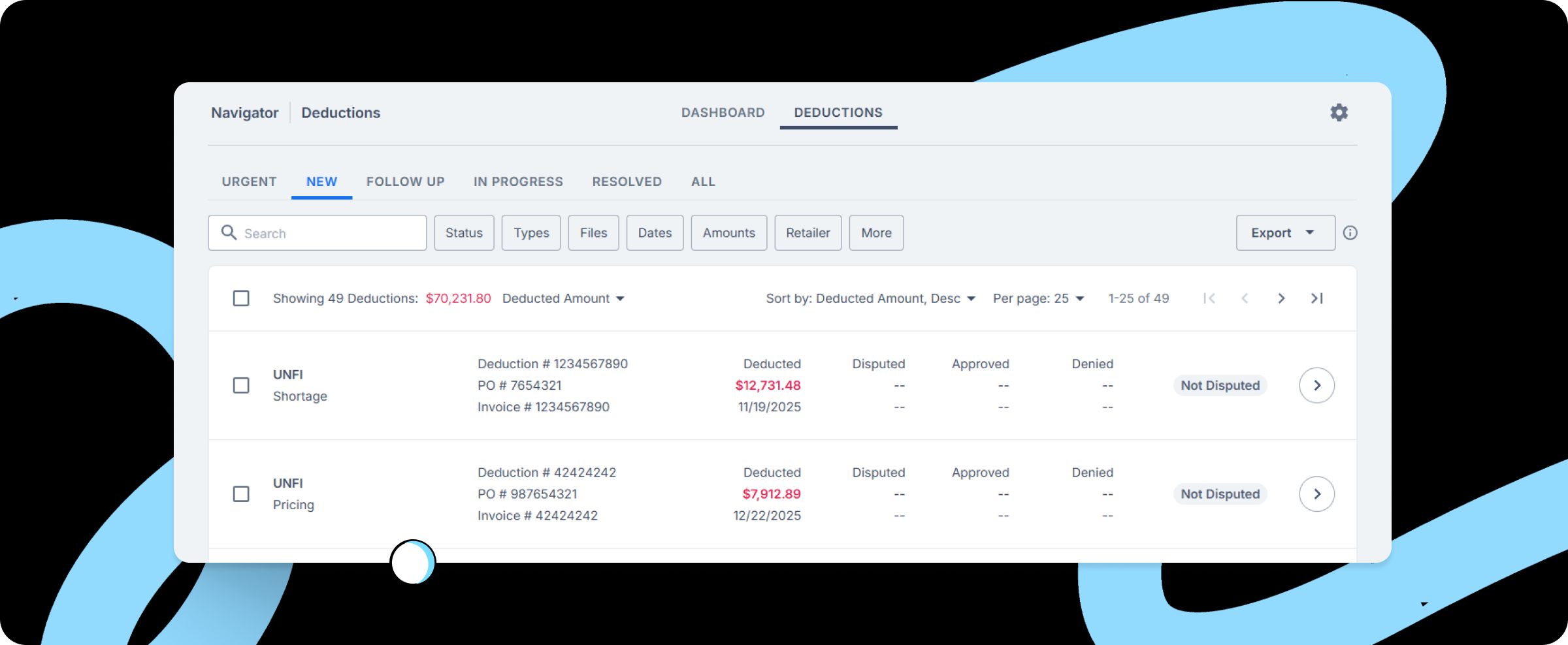1568x645 pixels.
Task: Click the 12/22/2025 date
Action: point(766,515)
